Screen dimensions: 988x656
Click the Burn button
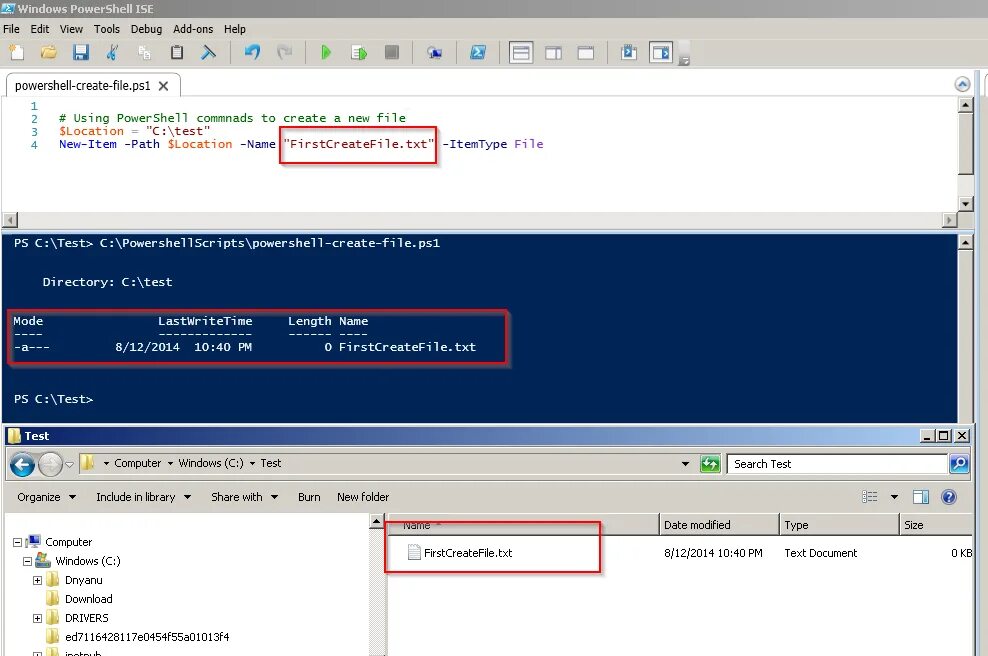(x=309, y=497)
